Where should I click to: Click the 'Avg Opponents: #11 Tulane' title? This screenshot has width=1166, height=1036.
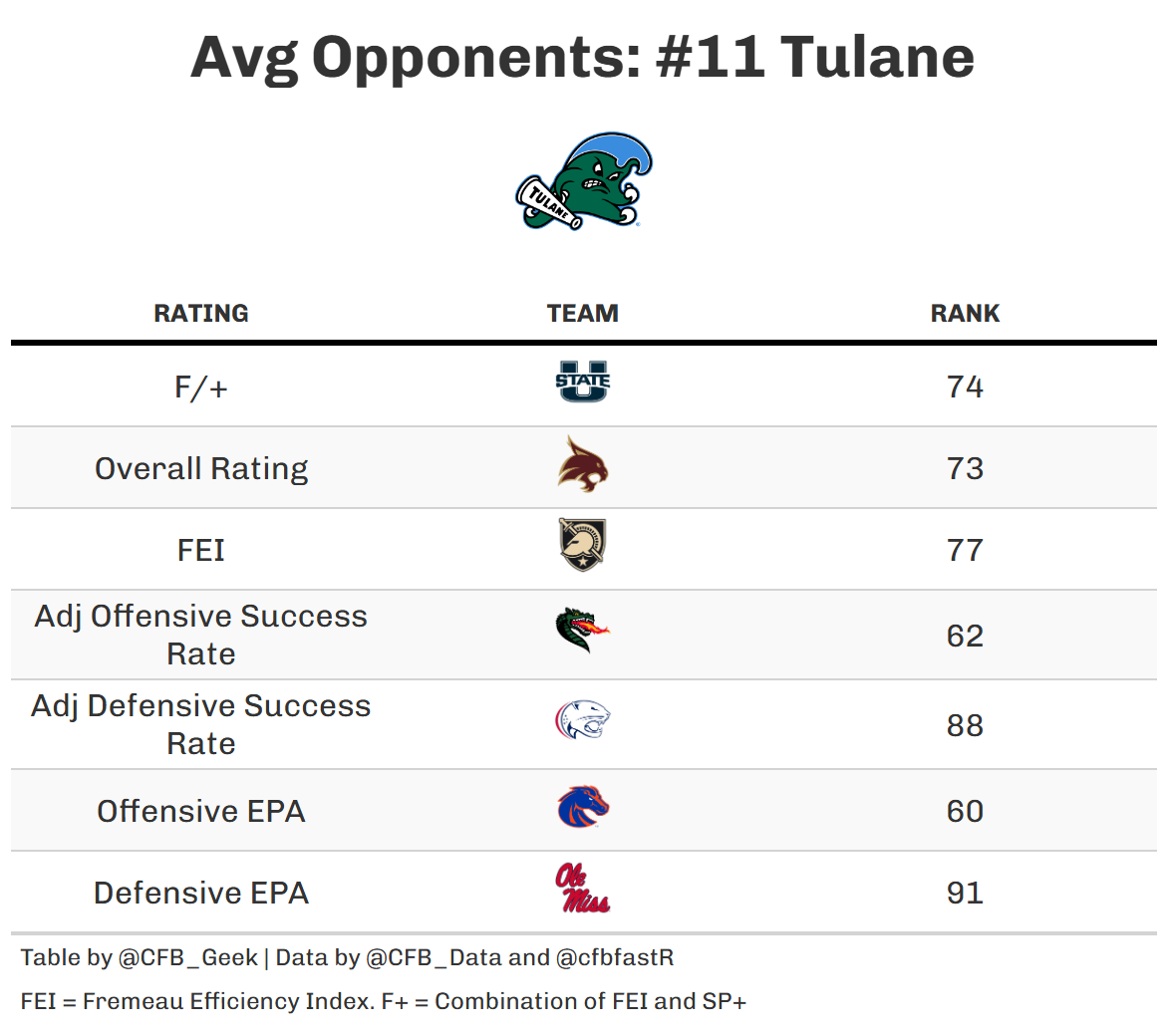tap(583, 57)
